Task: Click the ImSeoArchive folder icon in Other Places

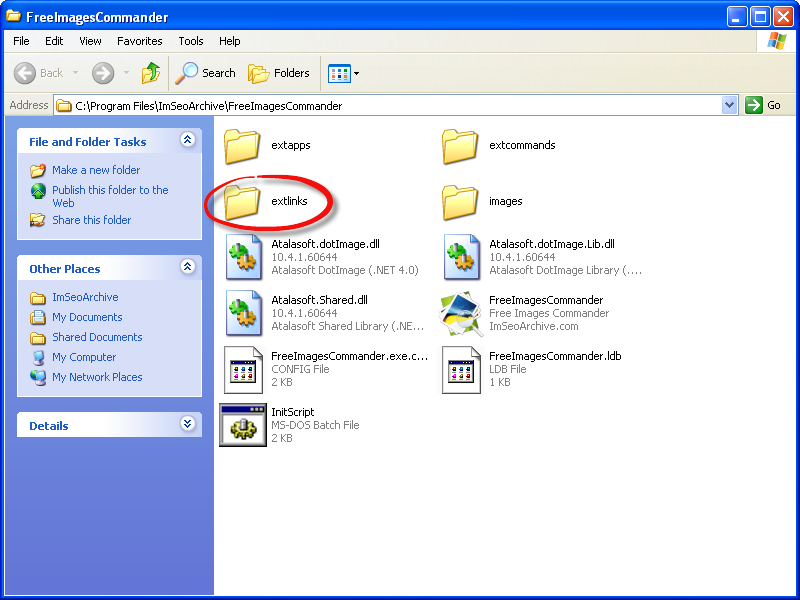Action: coord(38,297)
